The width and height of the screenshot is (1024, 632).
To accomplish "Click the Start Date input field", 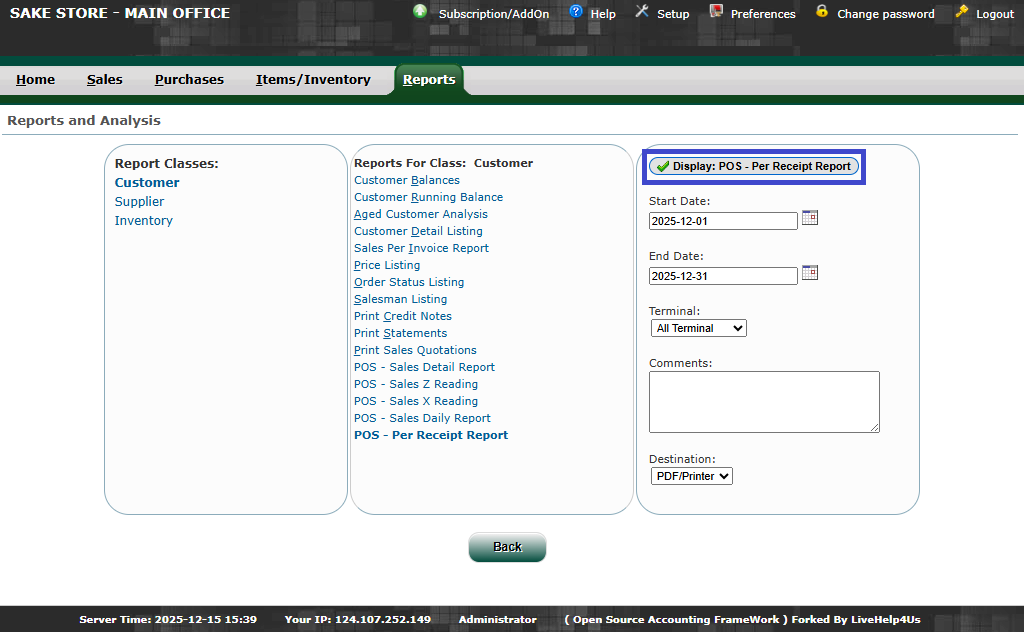I will coord(723,221).
